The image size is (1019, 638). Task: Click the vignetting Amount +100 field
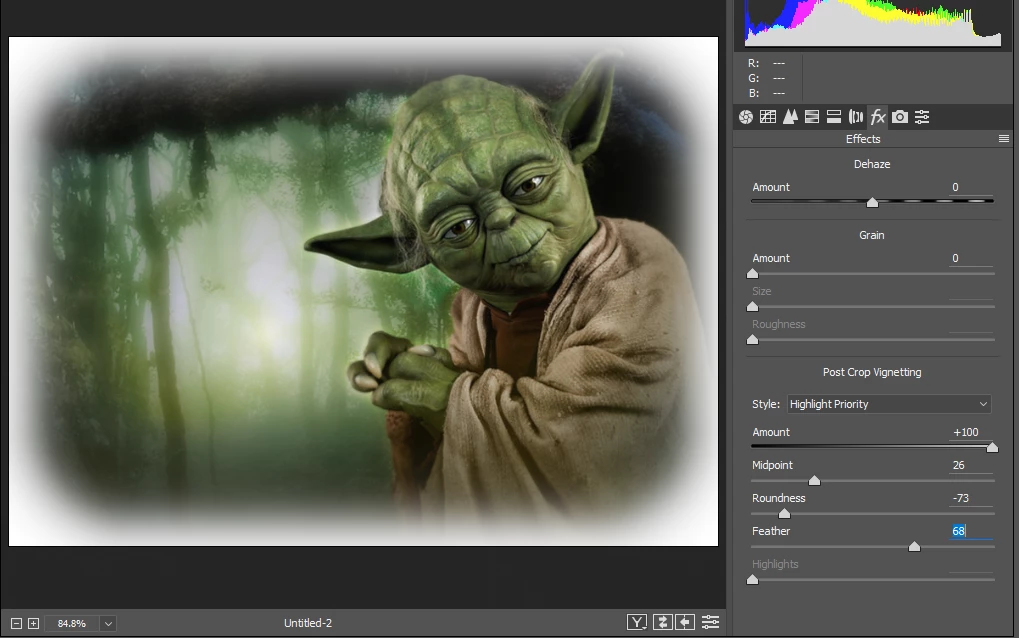pos(971,432)
